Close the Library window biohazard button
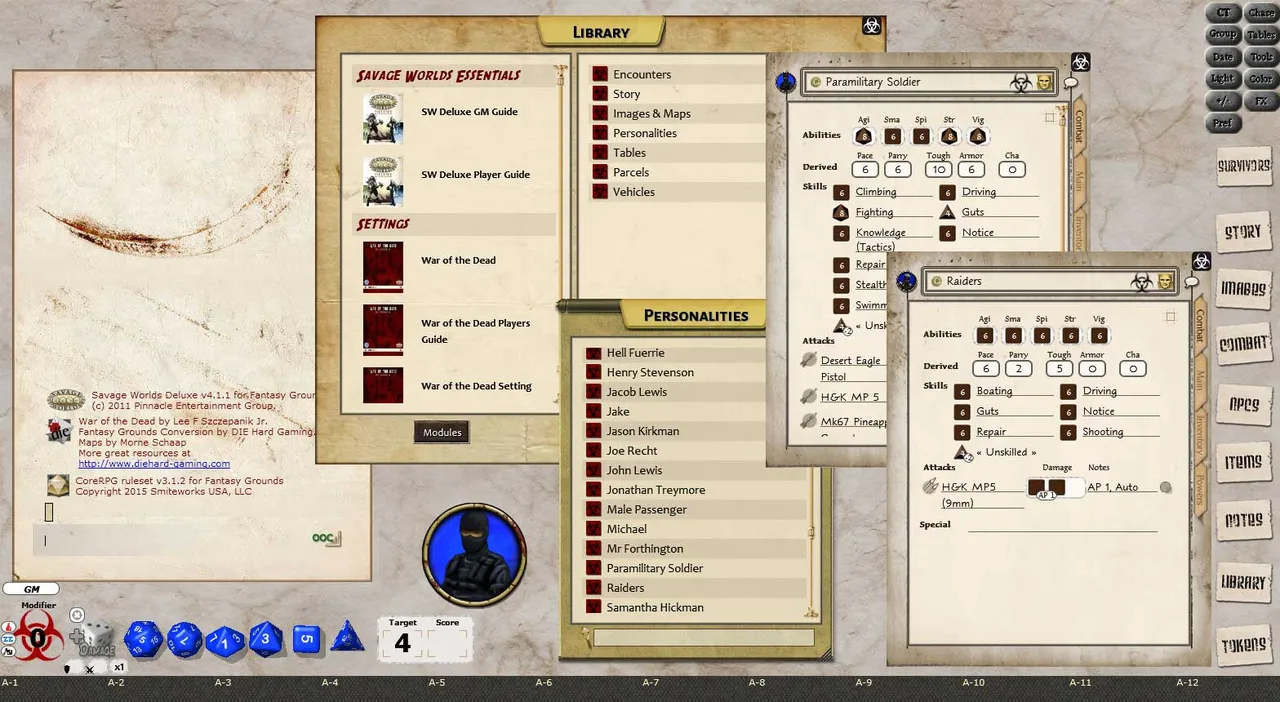The image size is (1280, 702). click(x=871, y=26)
